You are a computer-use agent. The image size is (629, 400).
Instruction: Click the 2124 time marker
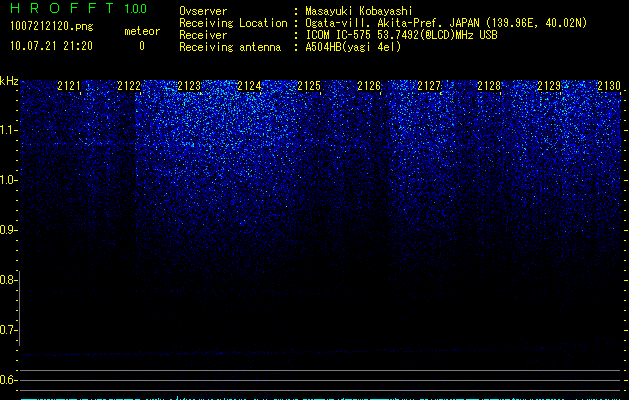pos(249,86)
